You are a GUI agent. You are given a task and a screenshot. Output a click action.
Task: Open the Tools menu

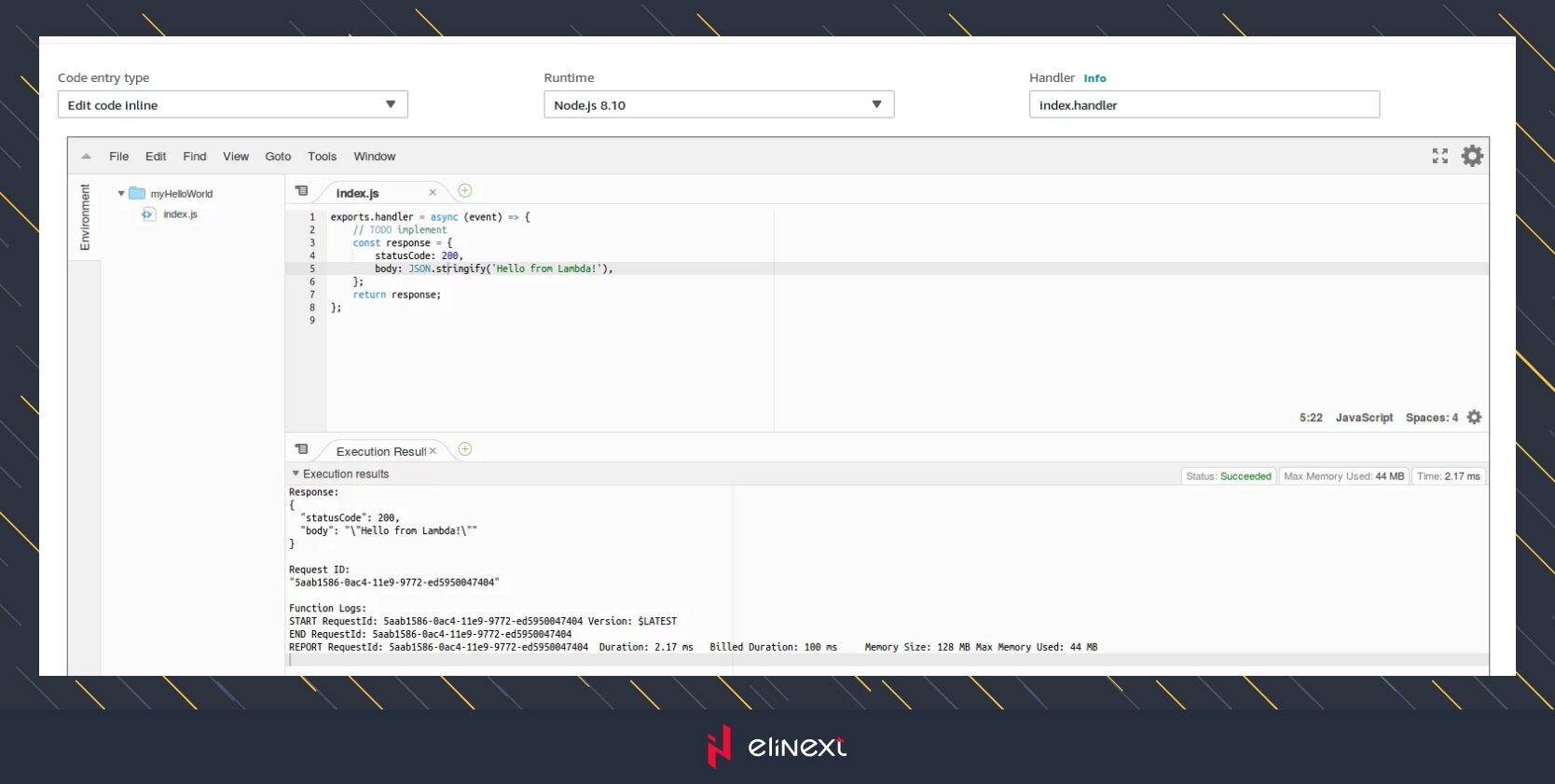(x=322, y=157)
